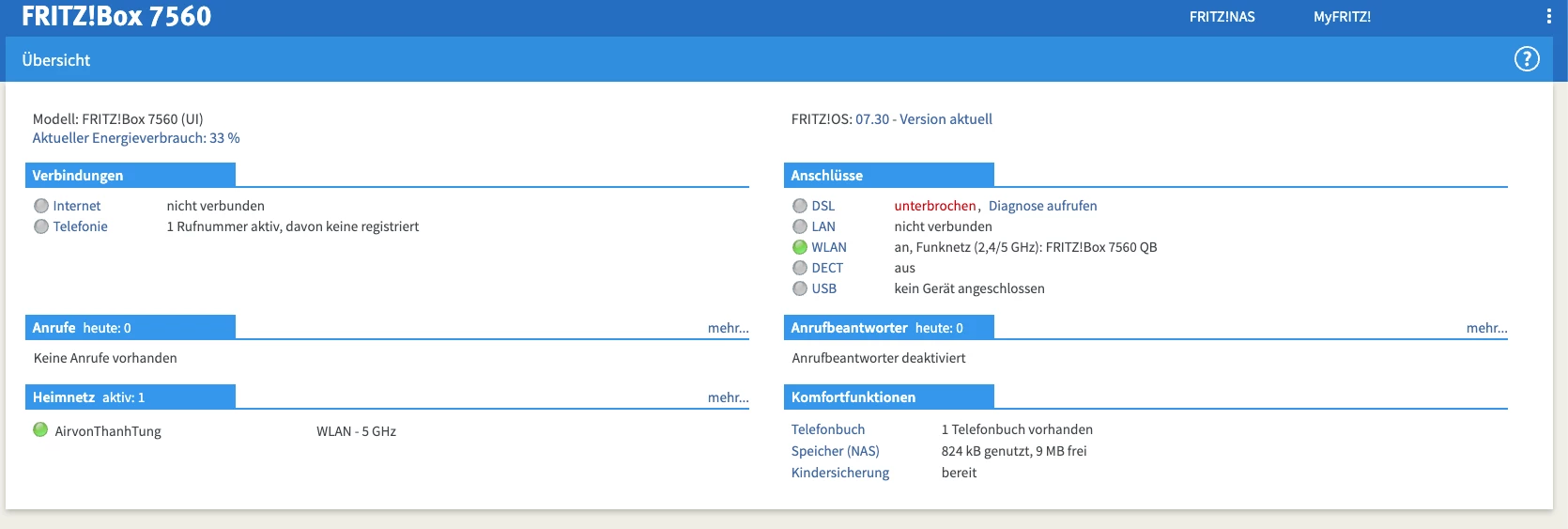Click Funknetz FRITZ!Box 7560 QB text
1568x529 pixels.
coord(1025,247)
